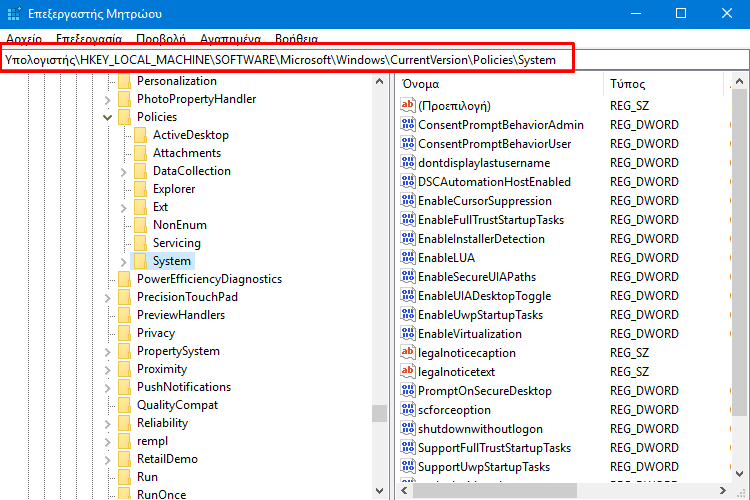Open the Επεξεργασία menu
The height and width of the screenshot is (500, 750).
(x=89, y=39)
